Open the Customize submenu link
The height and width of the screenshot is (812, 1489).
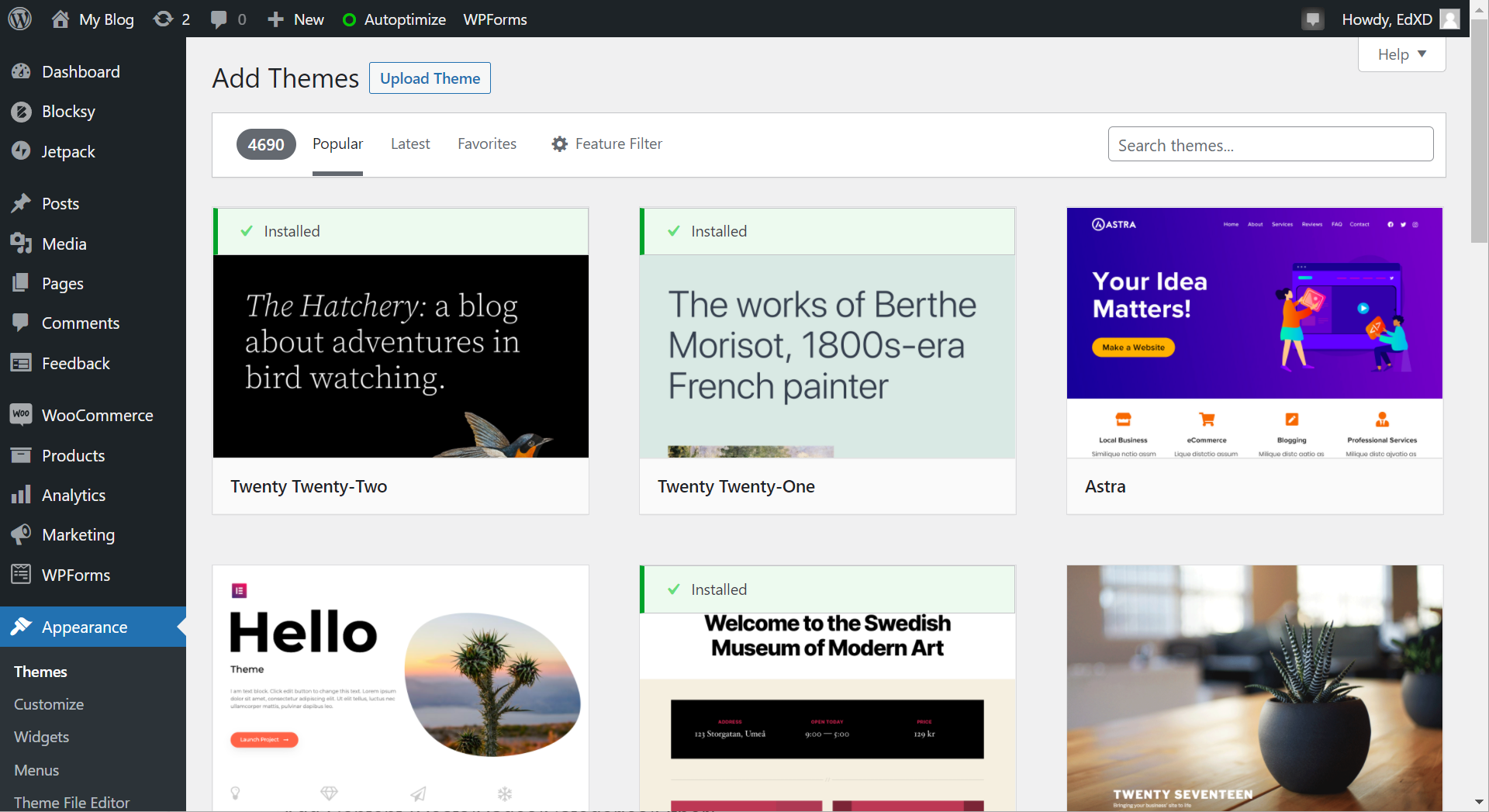tap(49, 704)
